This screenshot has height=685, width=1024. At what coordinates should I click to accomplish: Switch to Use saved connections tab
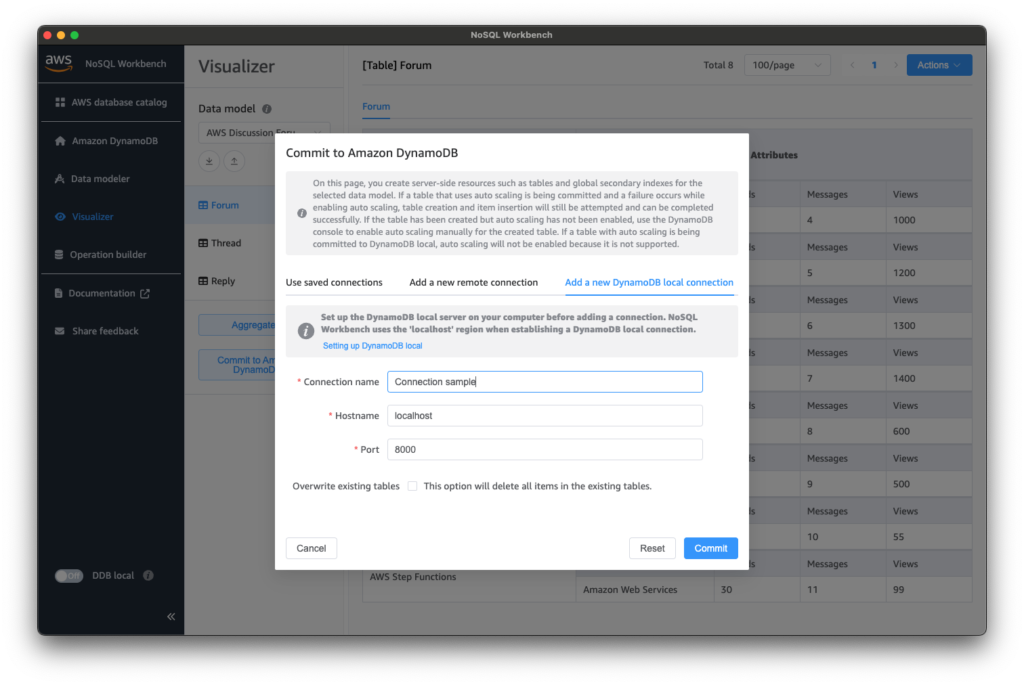tap(334, 283)
